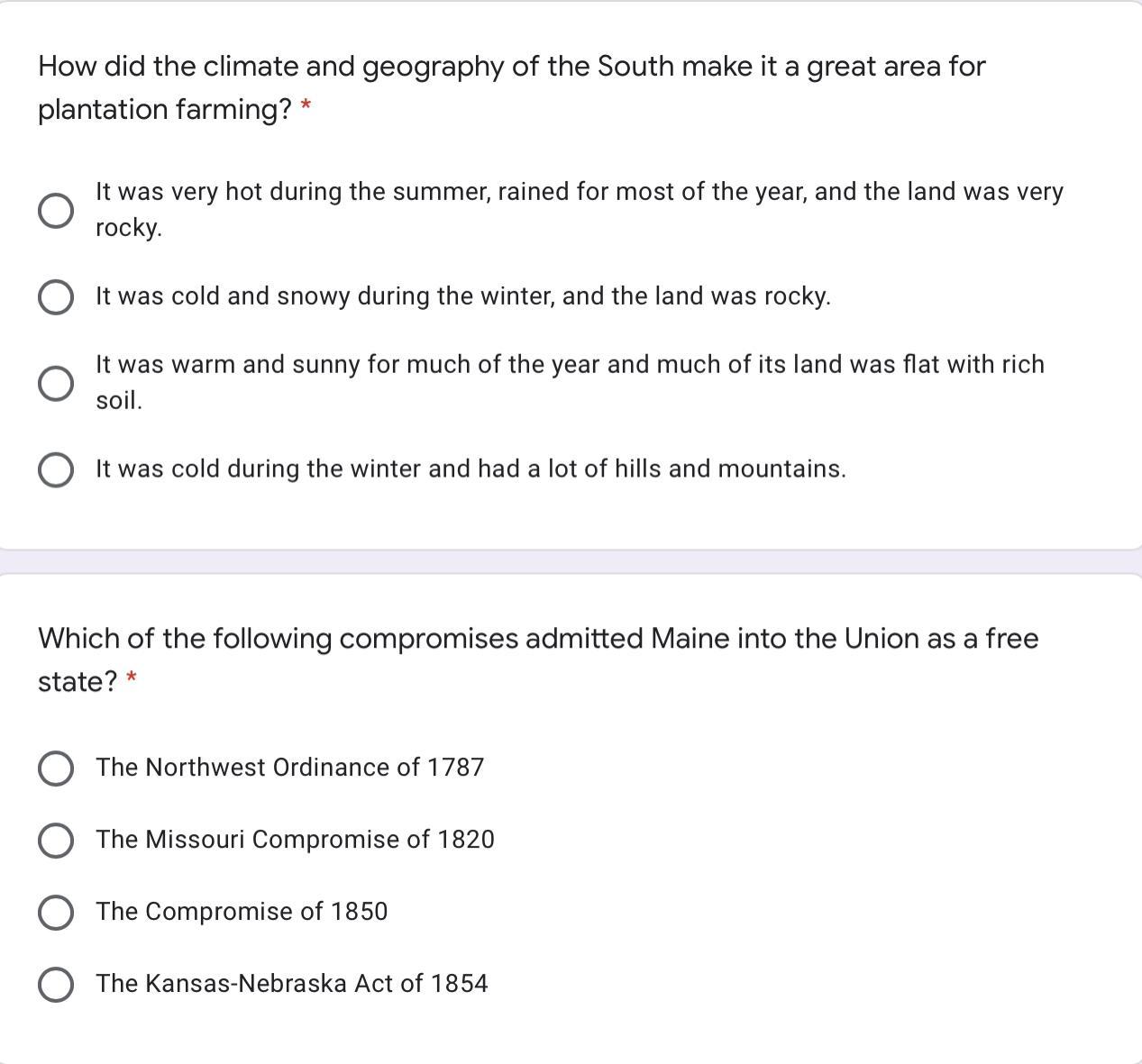Image resolution: width=1142 pixels, height=1064 pixels.
Task: Pick radio button for warm, sunny, rich soil
Action: tap(56, 384)
